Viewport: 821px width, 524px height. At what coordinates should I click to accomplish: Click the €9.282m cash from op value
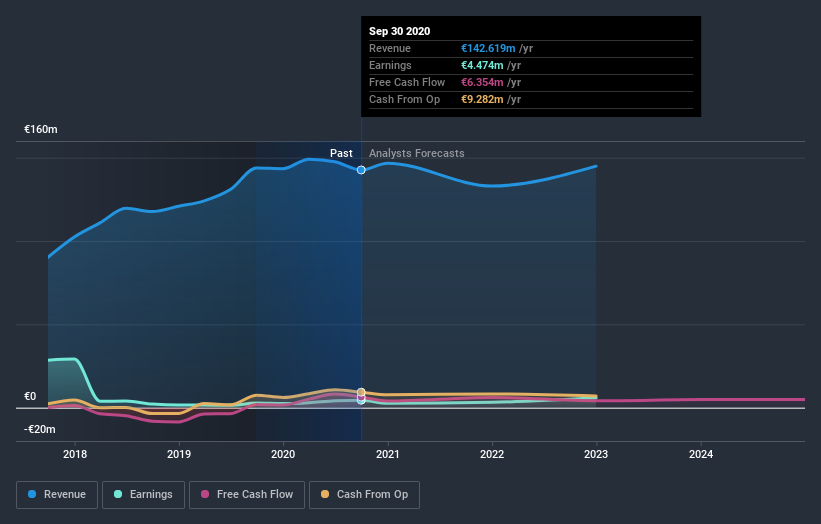click(x=482, y=99)
